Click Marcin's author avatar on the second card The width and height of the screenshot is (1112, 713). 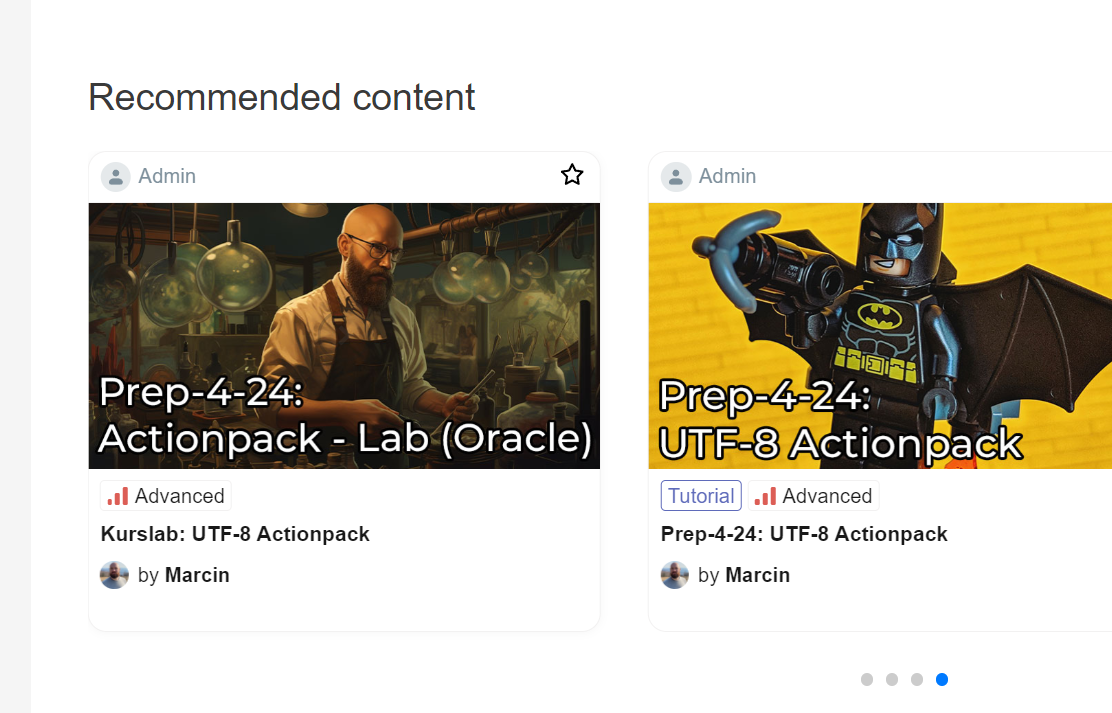pyautogui.click(x=674, y=574)
